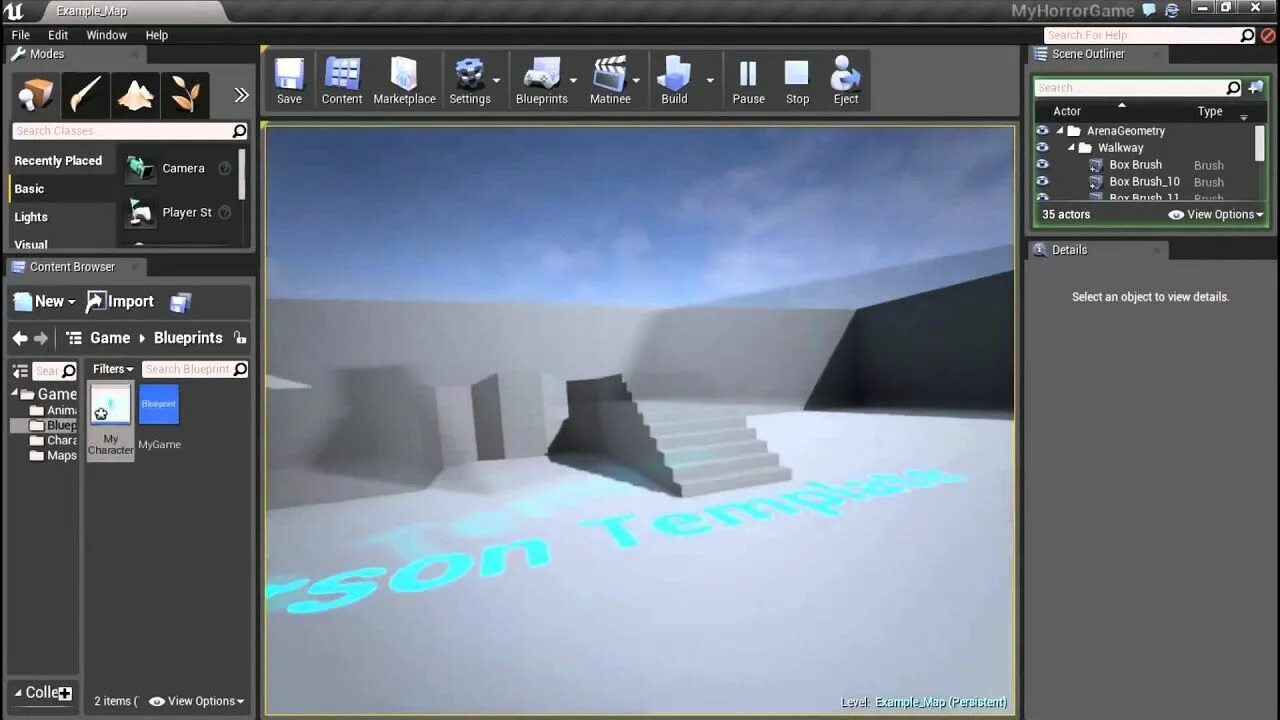Open the Blueprints toolbar button
1280x720 pixels.
pos(541,81)
